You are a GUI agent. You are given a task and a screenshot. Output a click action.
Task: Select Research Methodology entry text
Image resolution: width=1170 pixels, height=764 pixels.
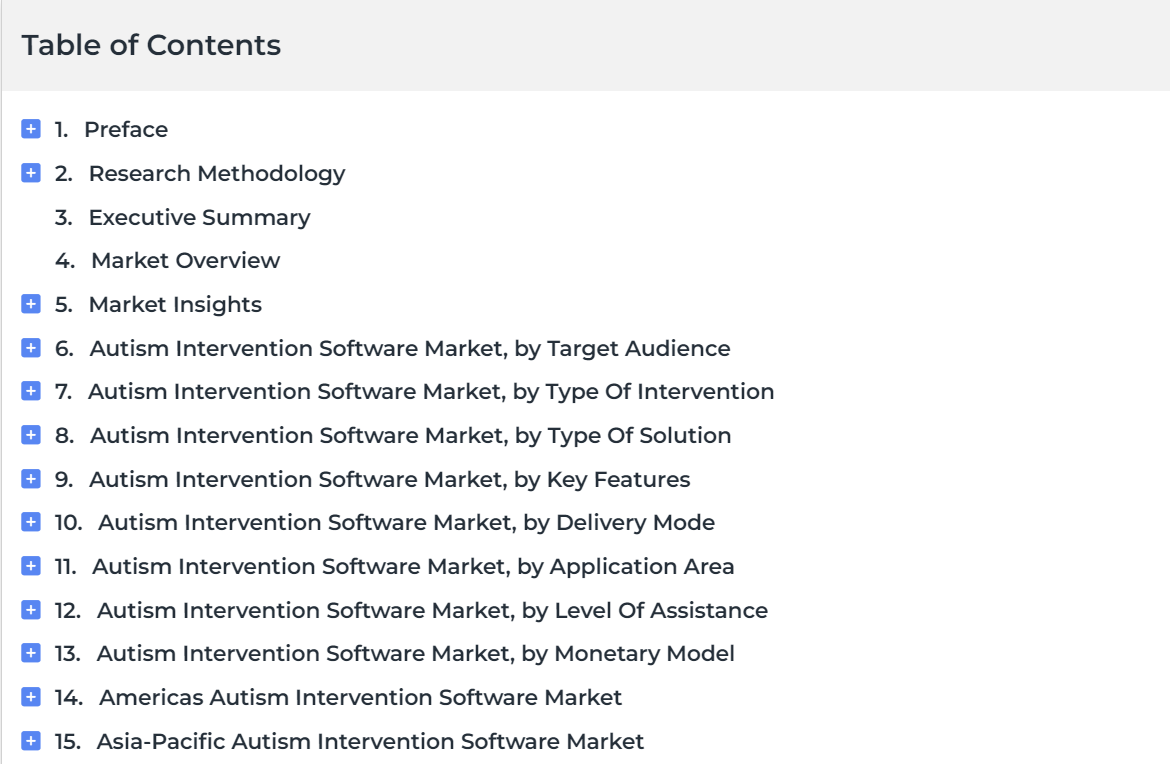click(217, 174)
